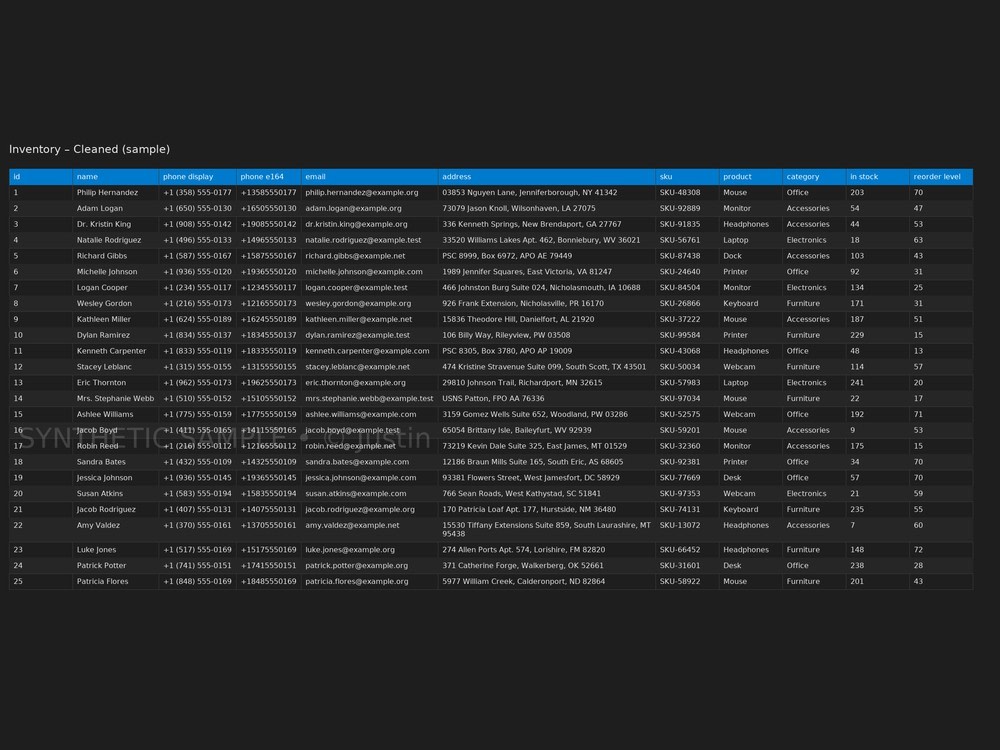Screen dimensions: 1000x750
Task: Select SKU-50034 cell
Action: tap(687, 367)
